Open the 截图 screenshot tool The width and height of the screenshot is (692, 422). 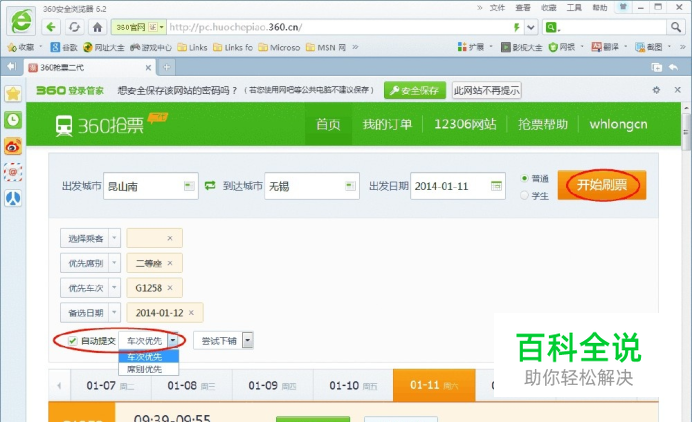coord(648,47)
